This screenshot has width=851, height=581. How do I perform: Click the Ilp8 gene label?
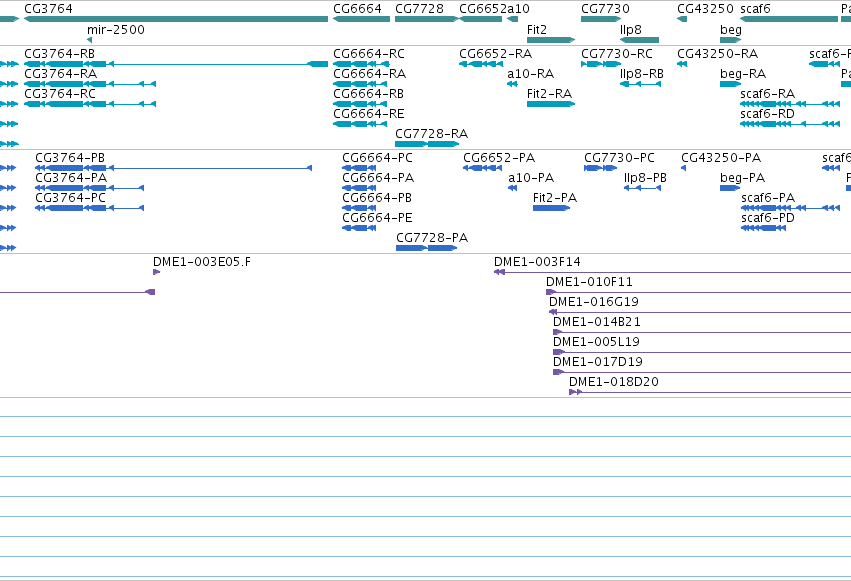[631, 30]
